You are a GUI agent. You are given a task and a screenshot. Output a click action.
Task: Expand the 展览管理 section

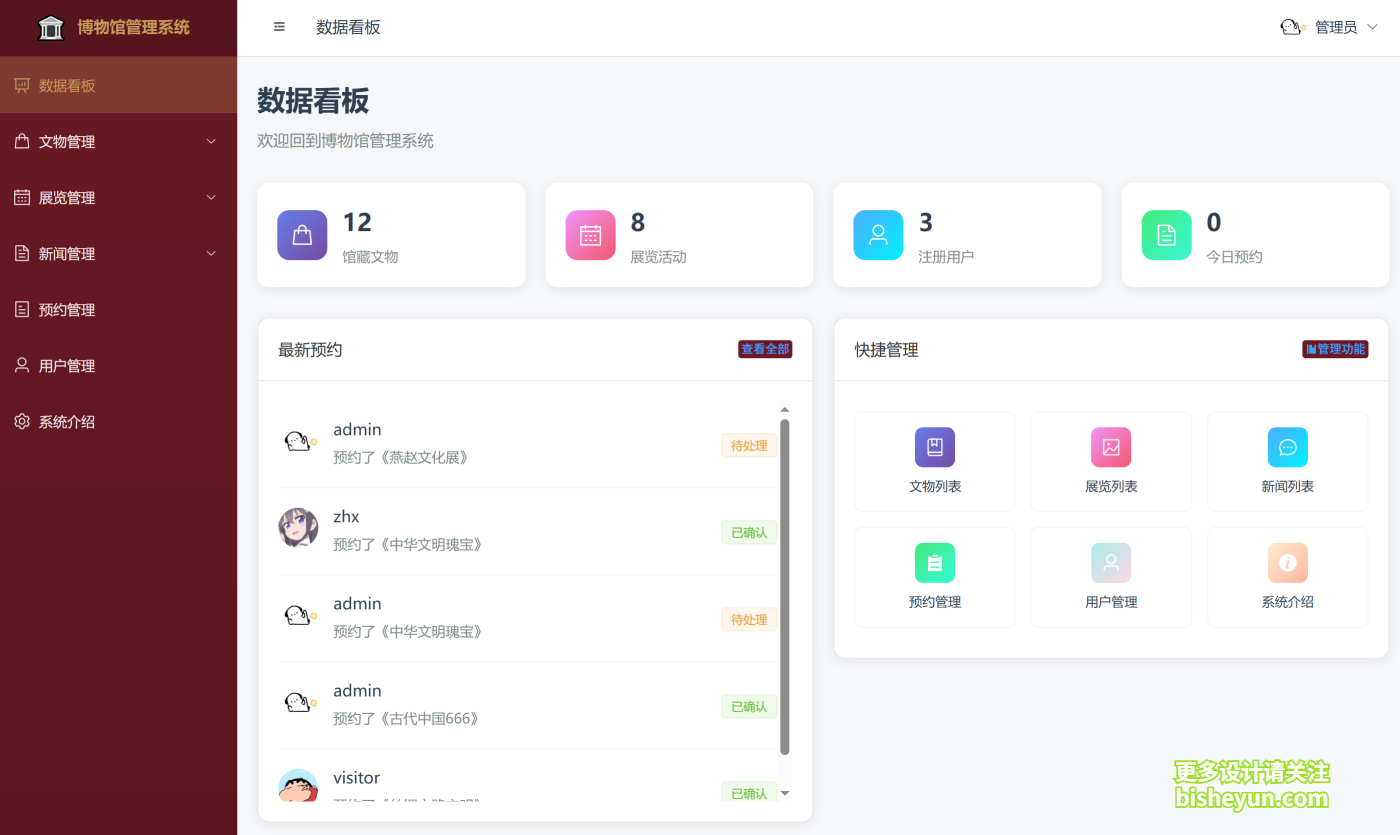tap(119, 197)
